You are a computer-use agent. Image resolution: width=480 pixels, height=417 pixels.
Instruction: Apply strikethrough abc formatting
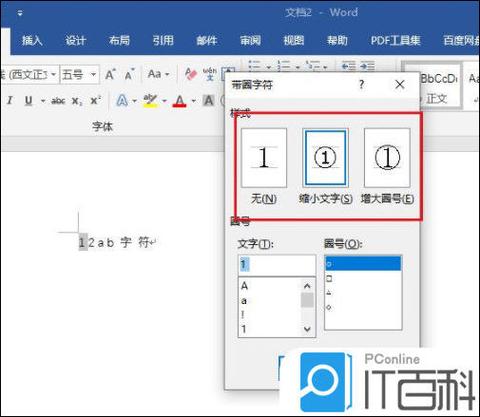pyautogui.click(x=58, y=100)
